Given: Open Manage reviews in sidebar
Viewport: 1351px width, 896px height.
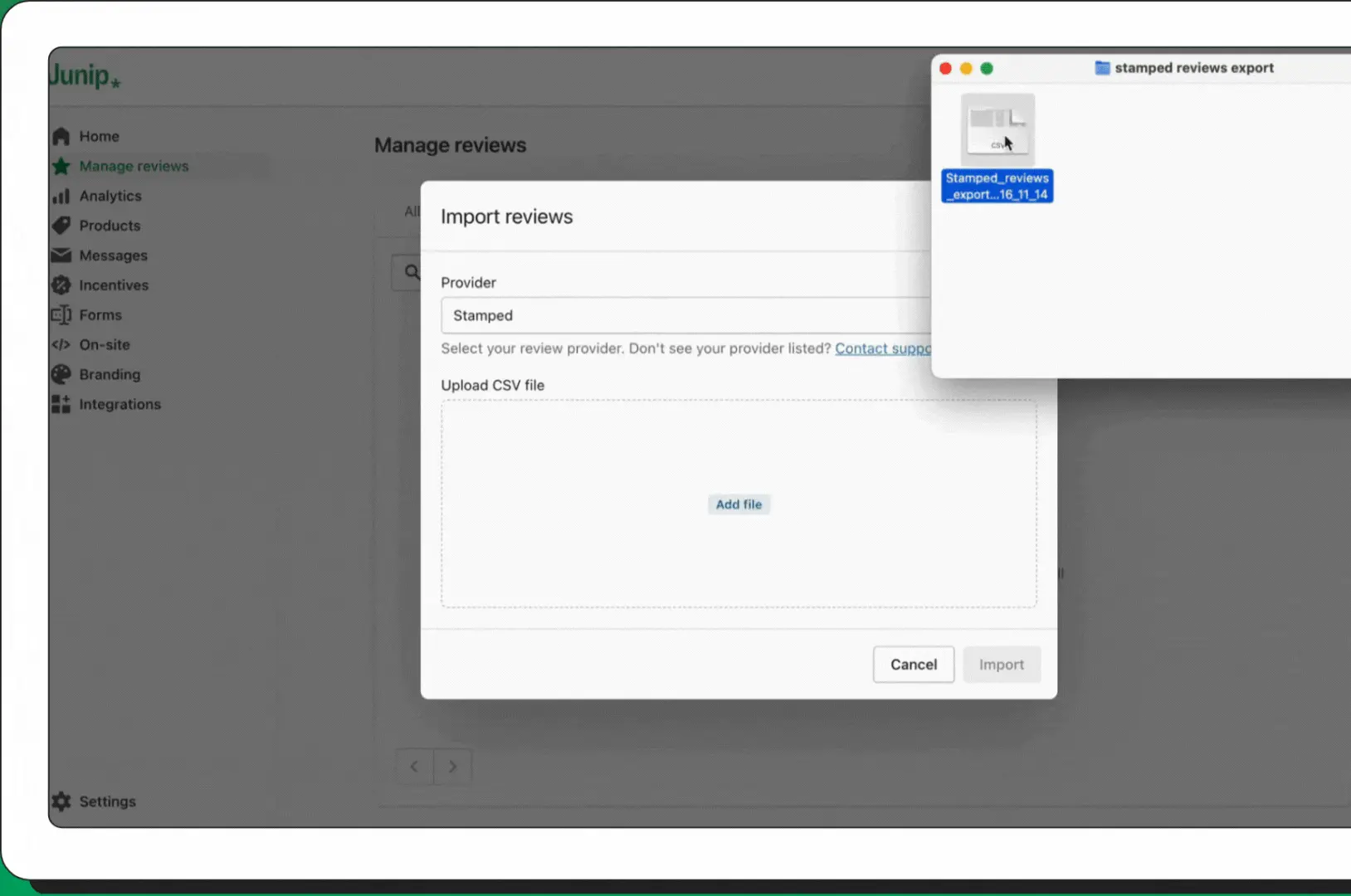Looking at the screenshot, I should point(134,166).
